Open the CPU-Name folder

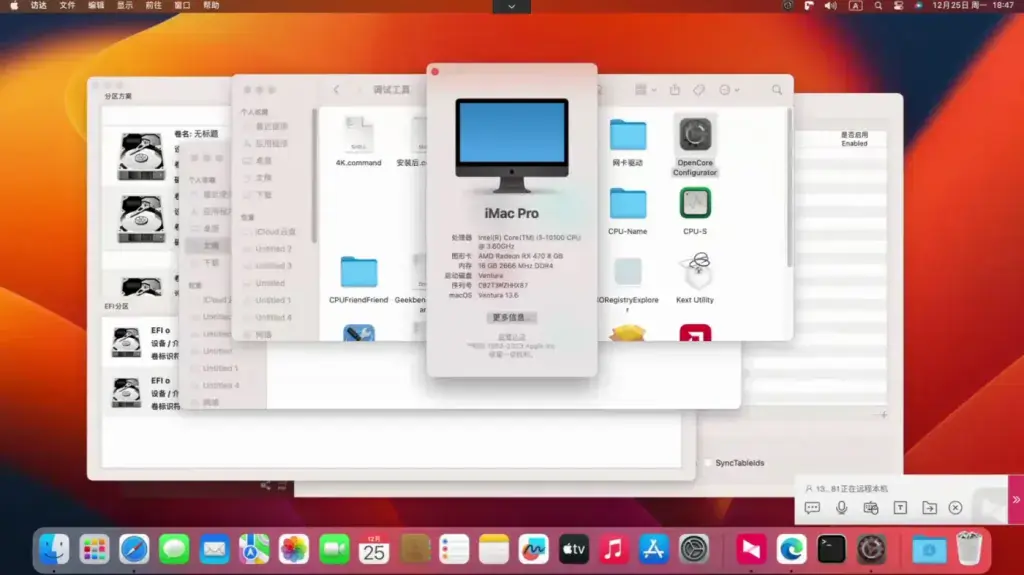pyautogui.click(x=628, y=204)
